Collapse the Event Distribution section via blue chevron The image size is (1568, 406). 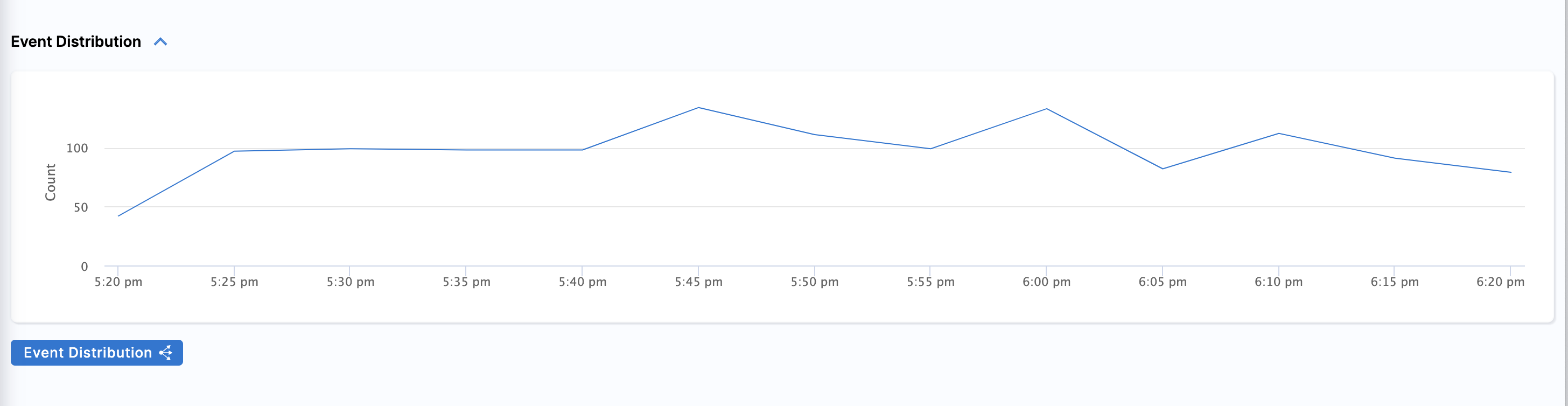tap(162, 41)
